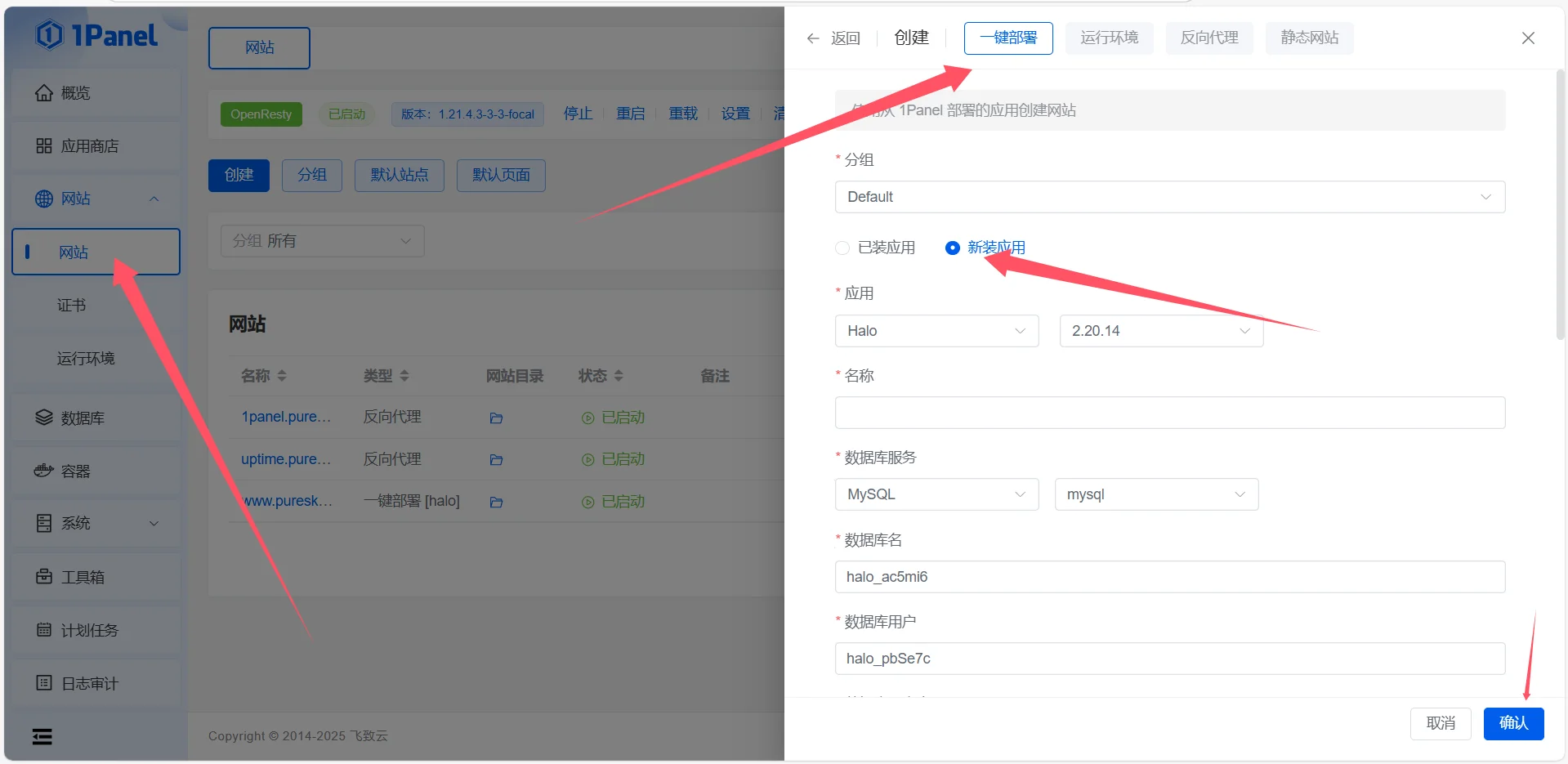Click status icon of 1panel.pure… row

[x=587, y=418]
